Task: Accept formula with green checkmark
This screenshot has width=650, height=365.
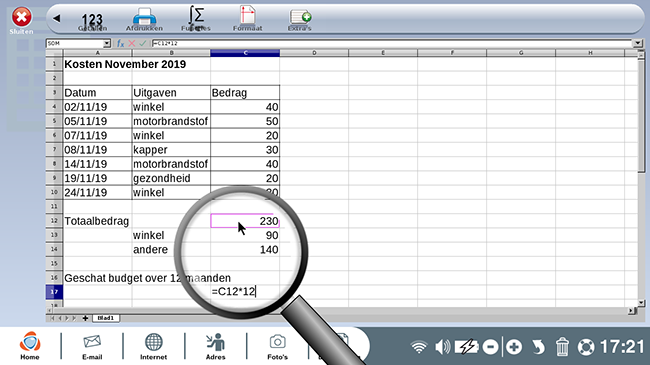Action: (x=143, y=43)
